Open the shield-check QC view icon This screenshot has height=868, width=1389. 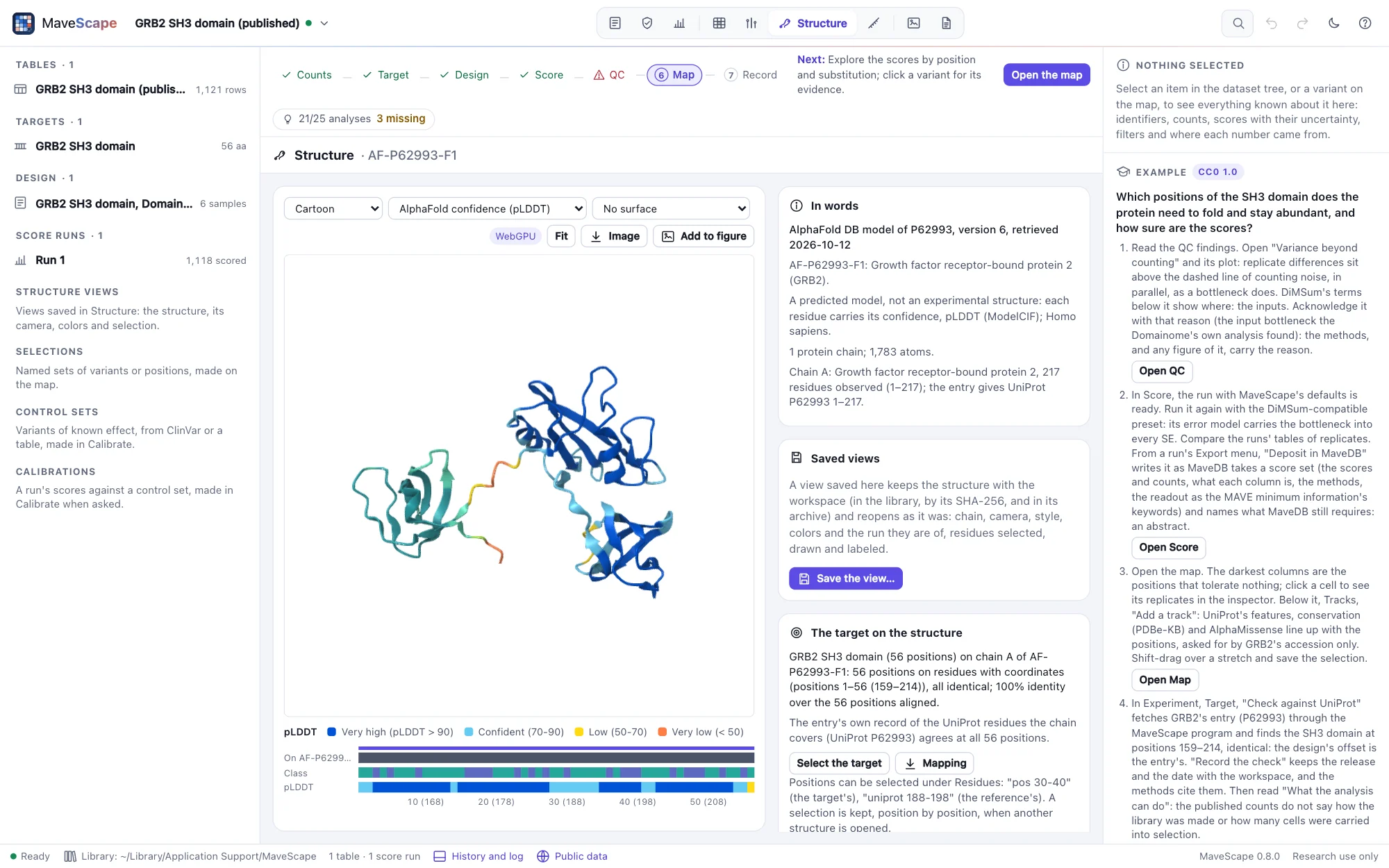click(647, 23)
